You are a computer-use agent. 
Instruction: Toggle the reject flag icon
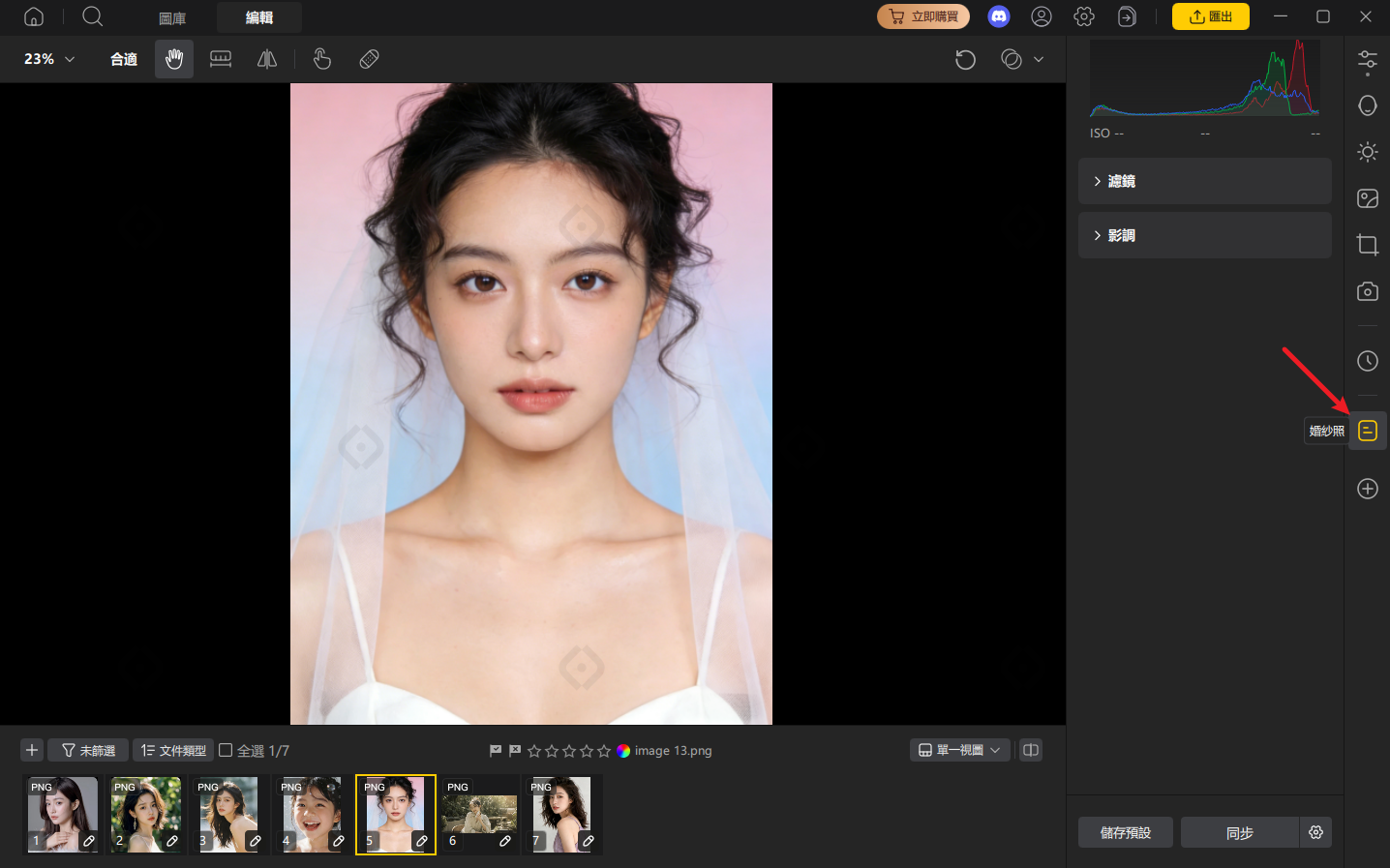point(515,751)
